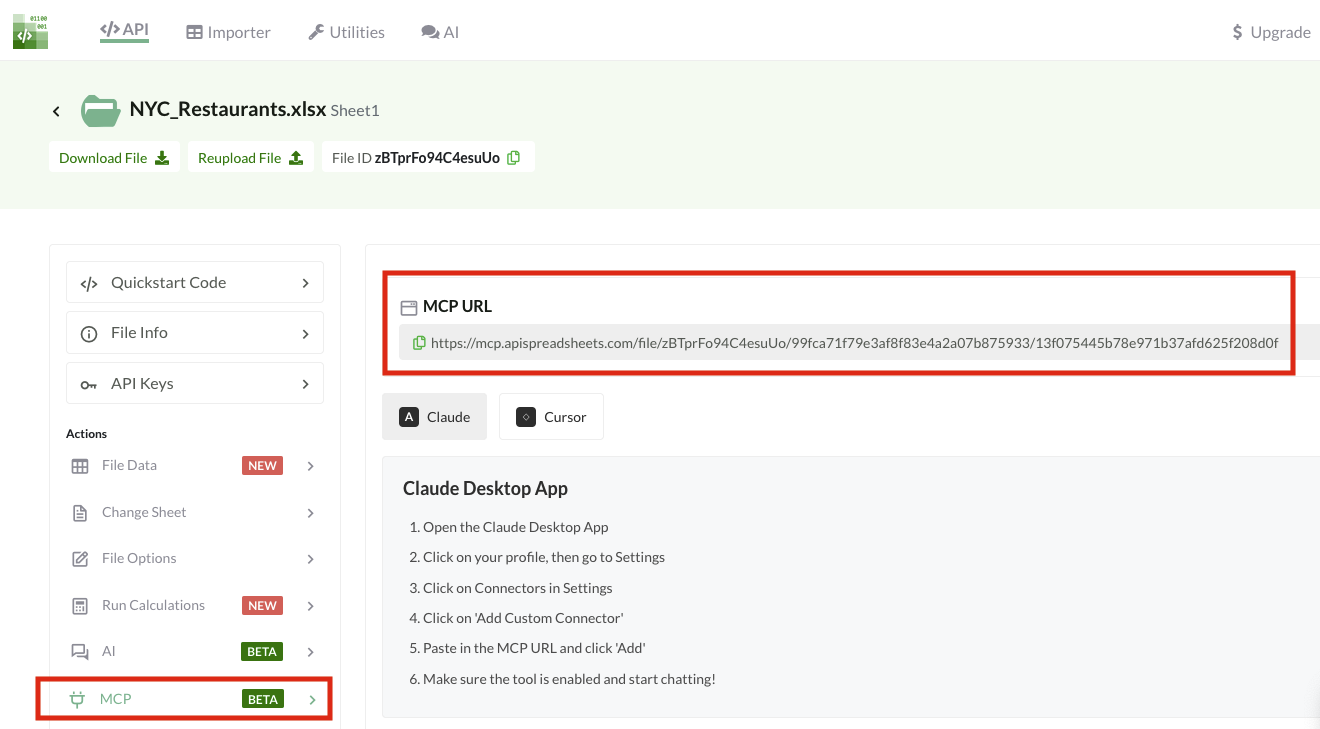This screenshot has height=729, width=1320.
Task: Click the MCP plug icon in sidebar
Action: tap(78, 699)
